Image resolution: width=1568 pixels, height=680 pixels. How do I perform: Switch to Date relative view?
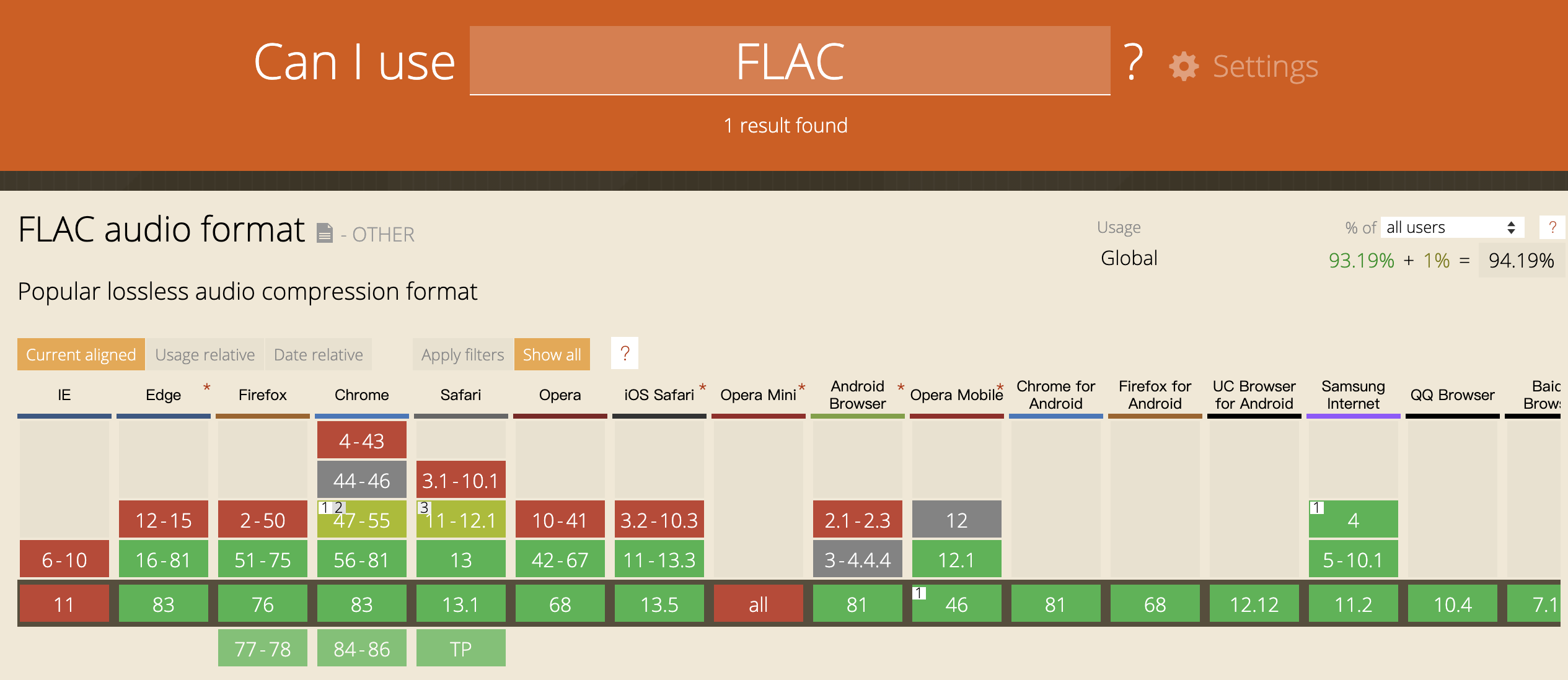(318, 355)
